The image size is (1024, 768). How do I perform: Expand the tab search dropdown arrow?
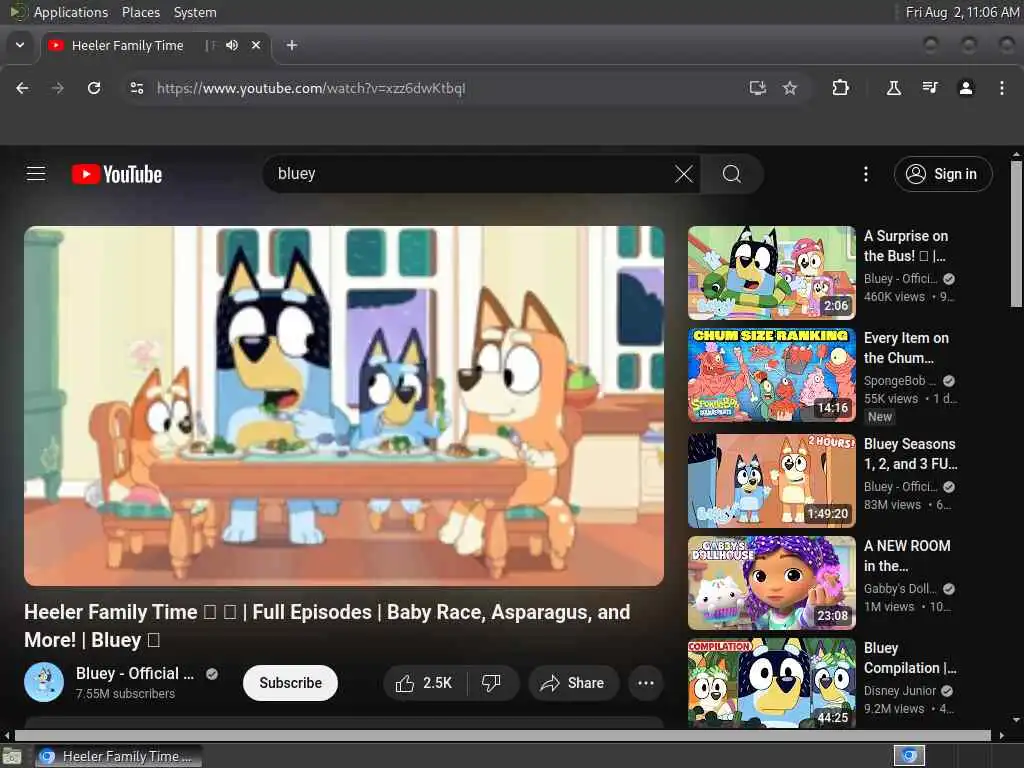pos(20,45)
